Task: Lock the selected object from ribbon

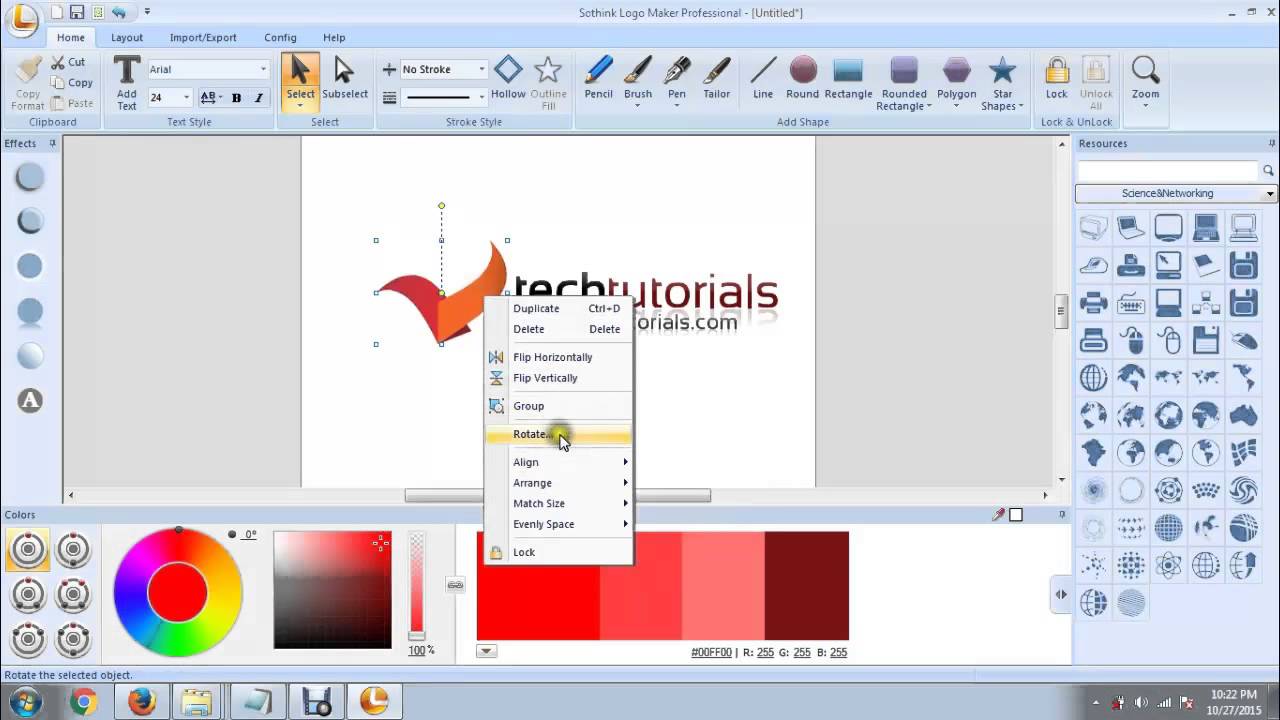Action: click(1057, 78)
